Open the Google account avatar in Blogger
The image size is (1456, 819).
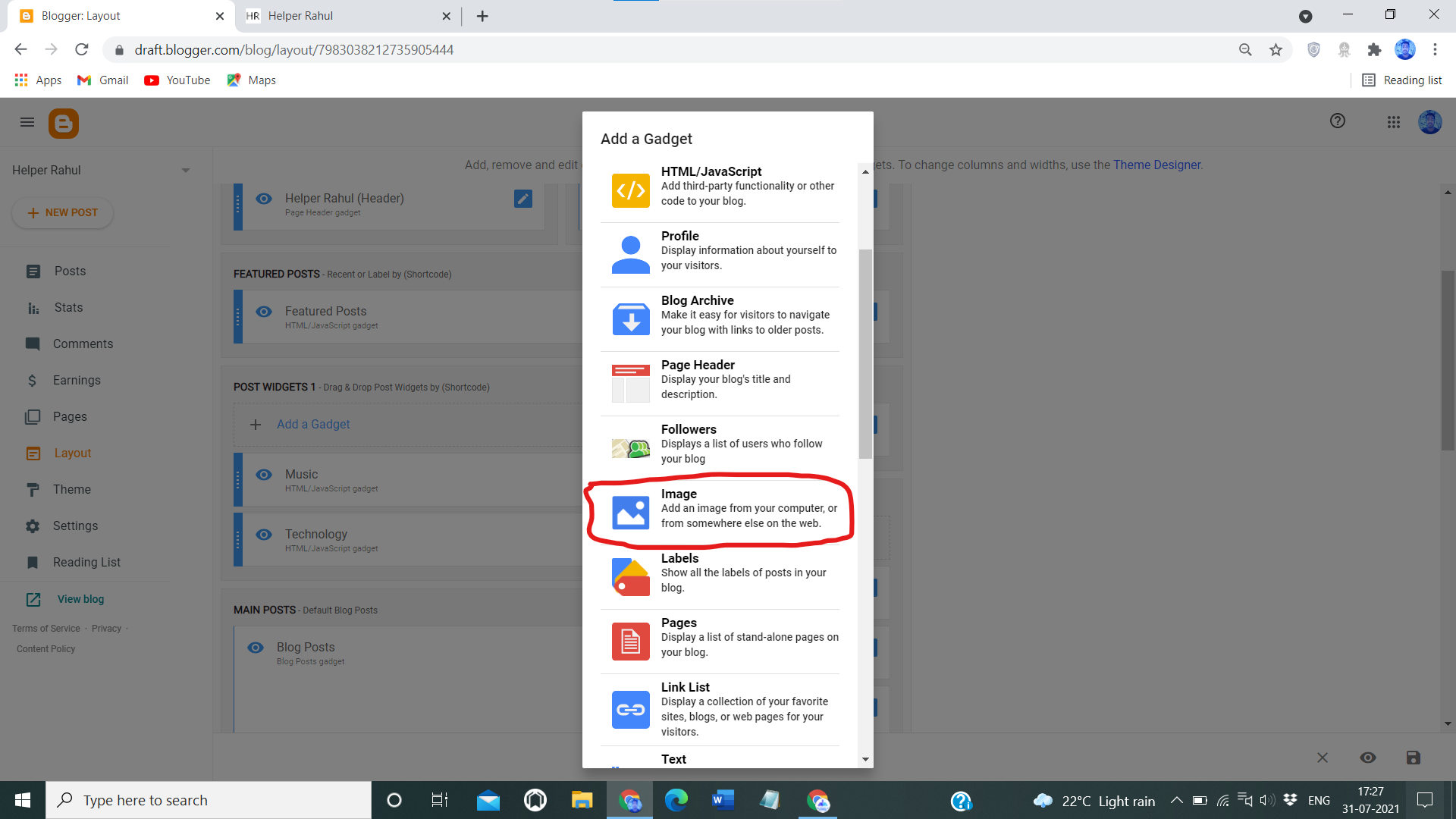1430,122
